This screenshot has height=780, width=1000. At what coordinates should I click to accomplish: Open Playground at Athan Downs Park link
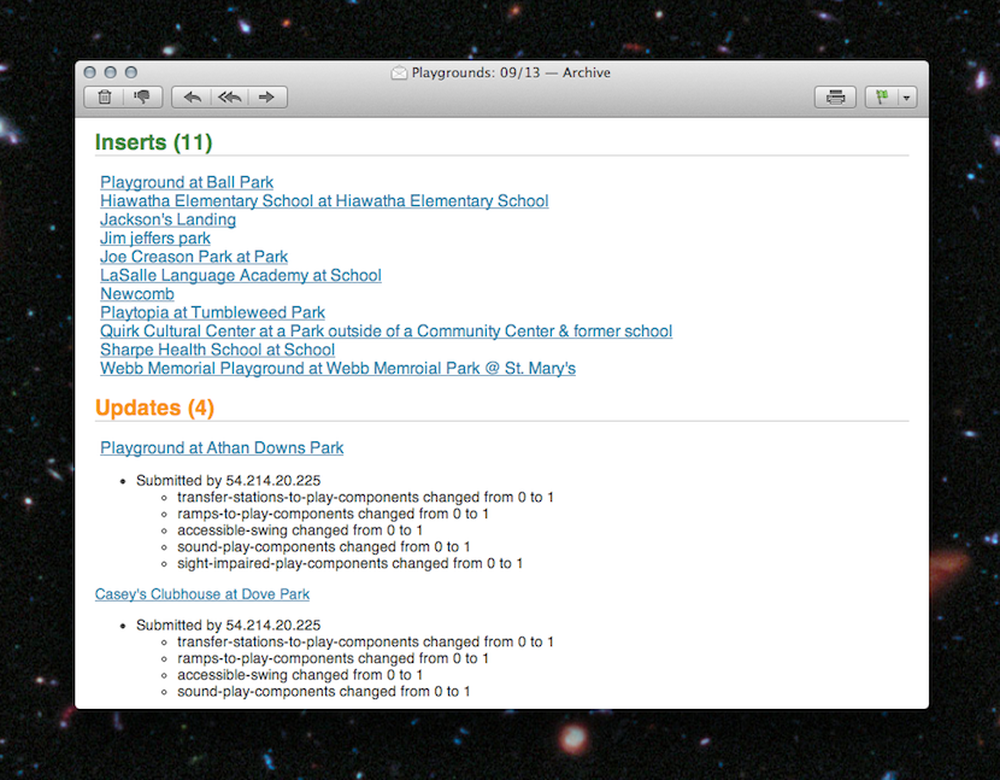click(222, 448)
